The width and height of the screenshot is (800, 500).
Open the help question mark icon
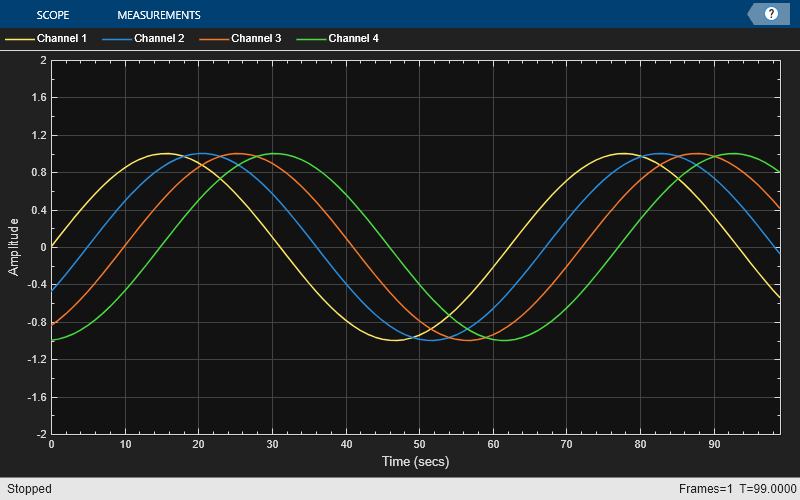pyautogui.click(x=771, y=14)
